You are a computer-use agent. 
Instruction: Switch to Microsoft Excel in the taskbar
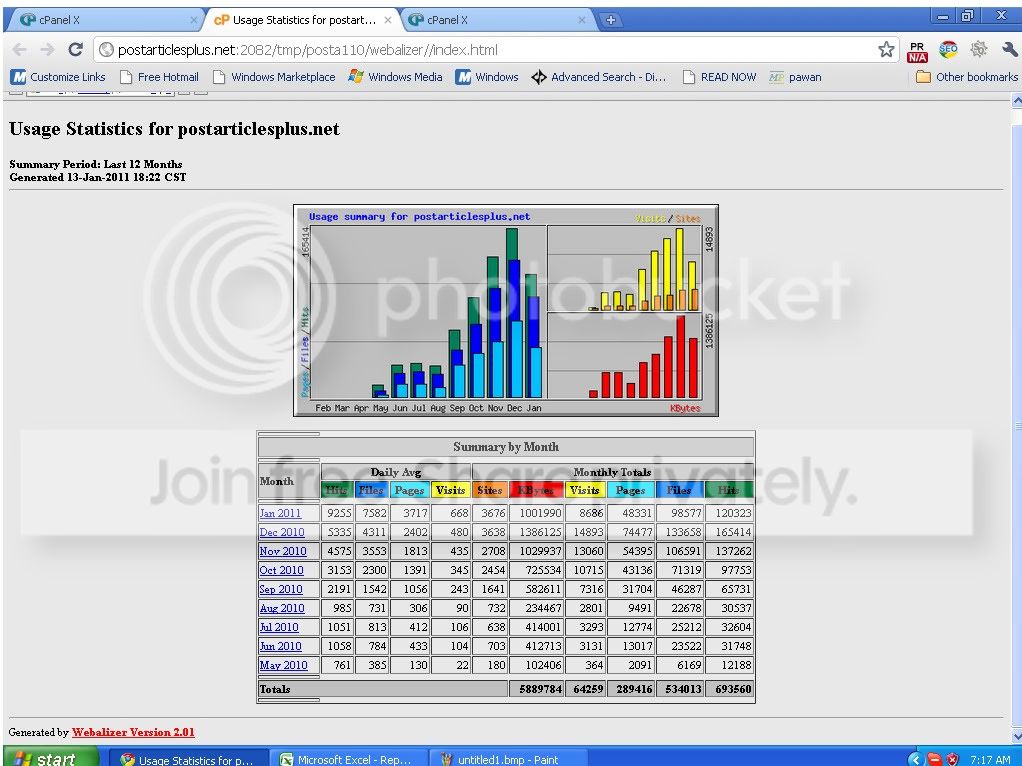[x=348, y=759]
